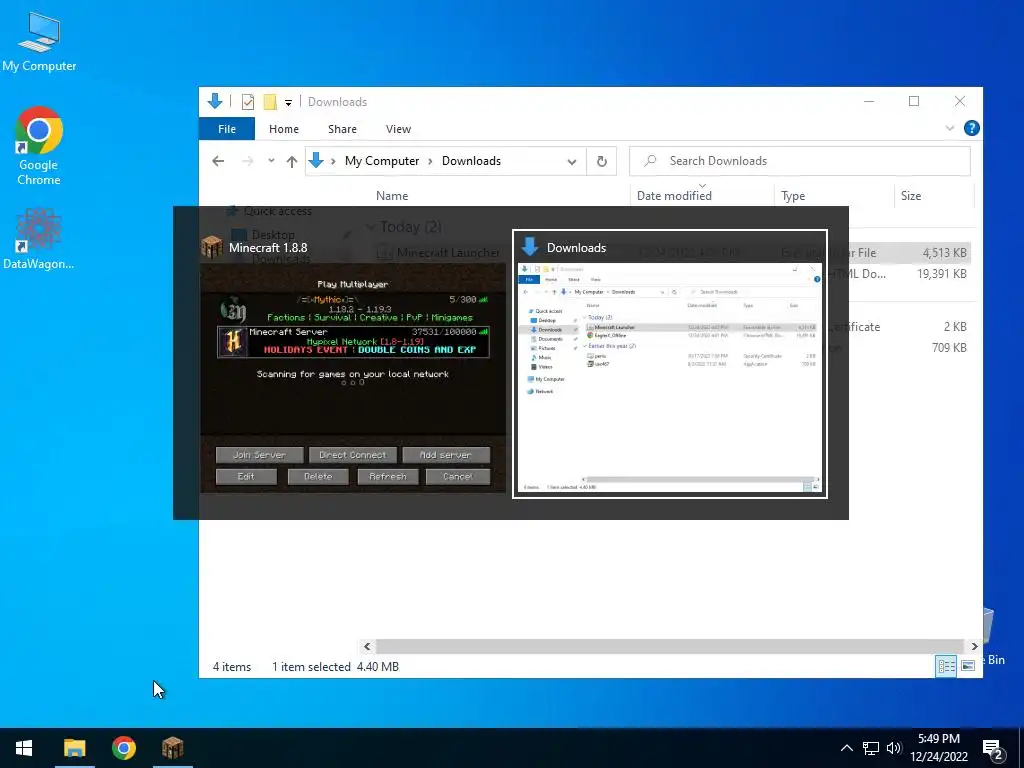Open recent locations dropdown
The height and width of the screenshot is (768, 1024).
271,161
